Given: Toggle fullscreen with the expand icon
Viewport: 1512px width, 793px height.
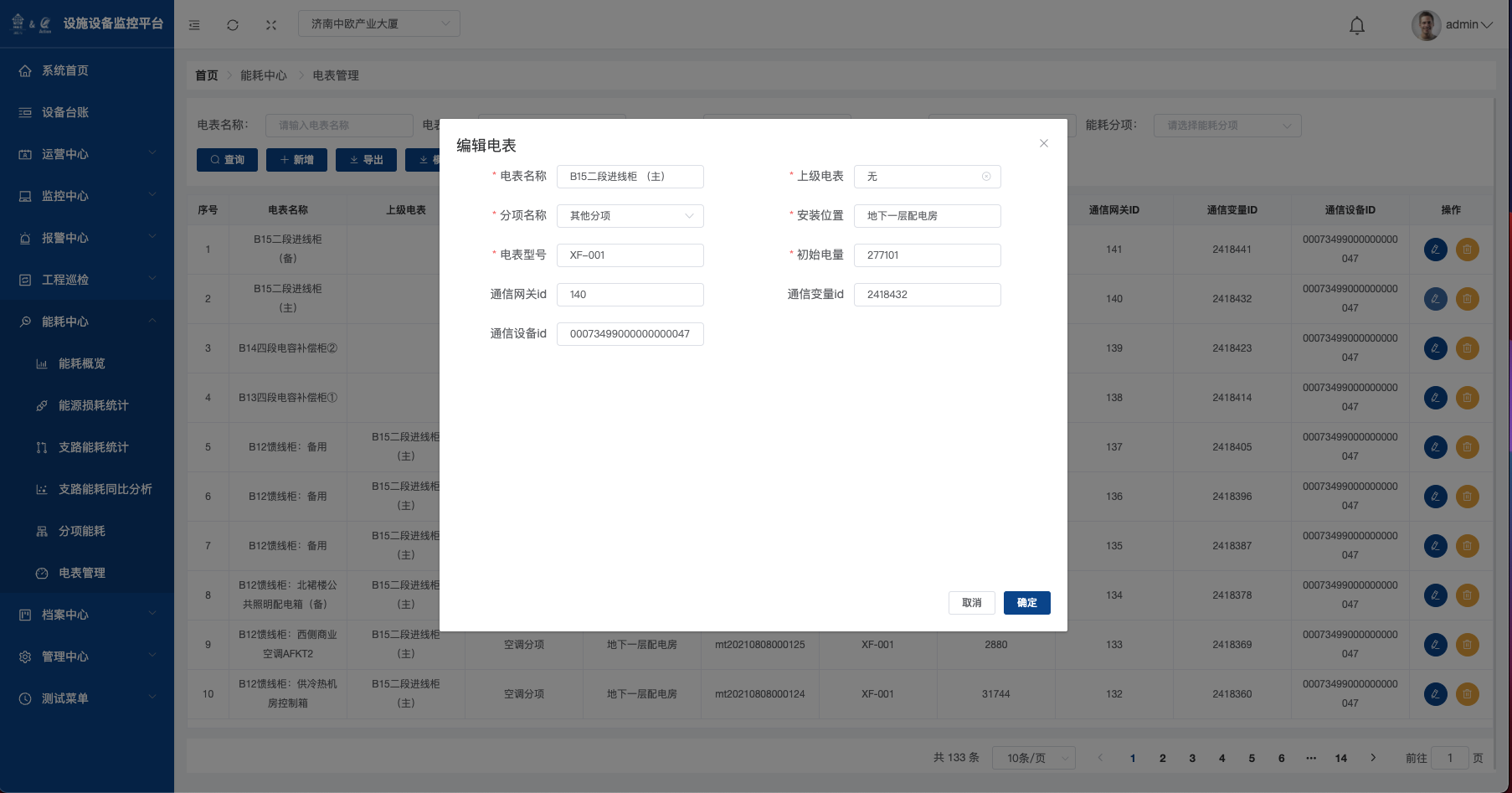Looking at the screenshot, I should pyautogui.click(x=271, y=25).
